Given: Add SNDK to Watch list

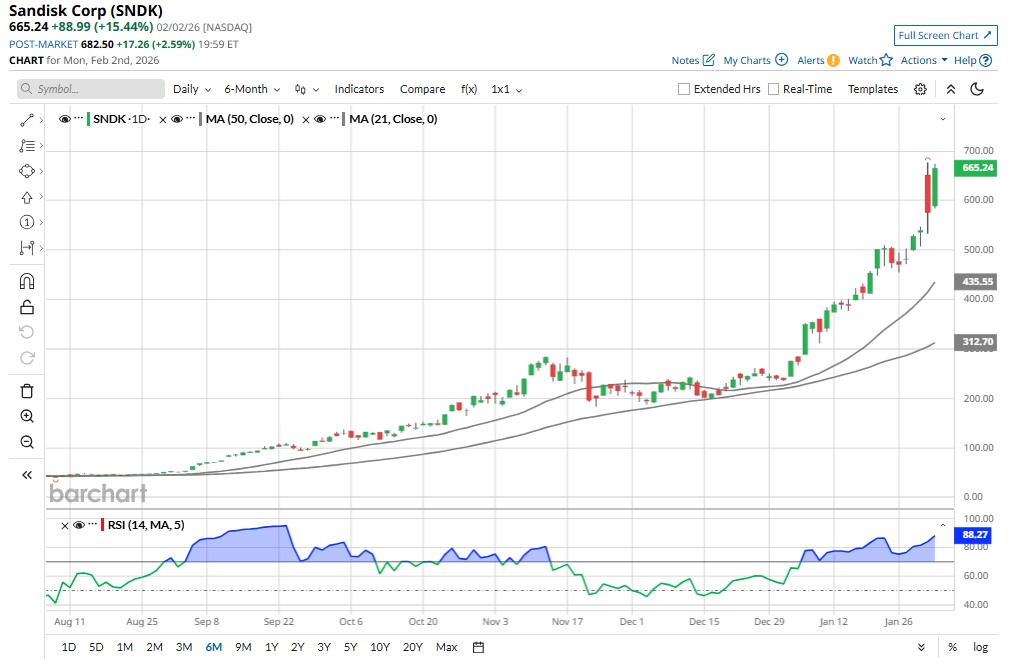Looking at the screenshot, I should pos(870,60).
